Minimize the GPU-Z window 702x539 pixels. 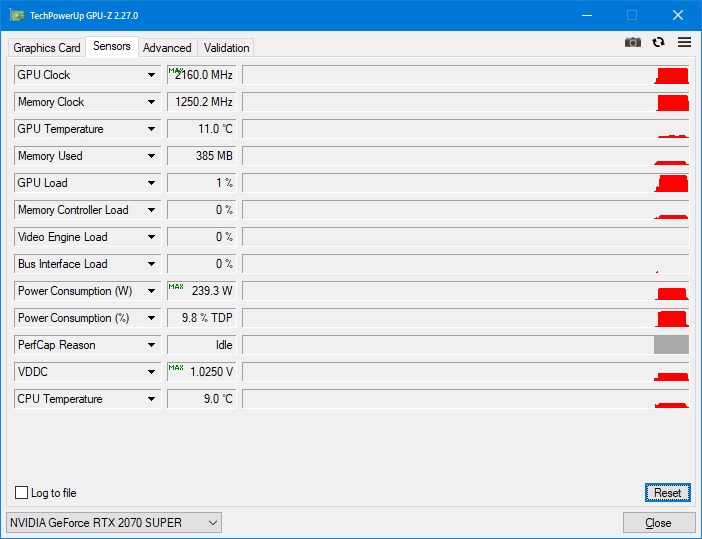click(x=587, y=15)
